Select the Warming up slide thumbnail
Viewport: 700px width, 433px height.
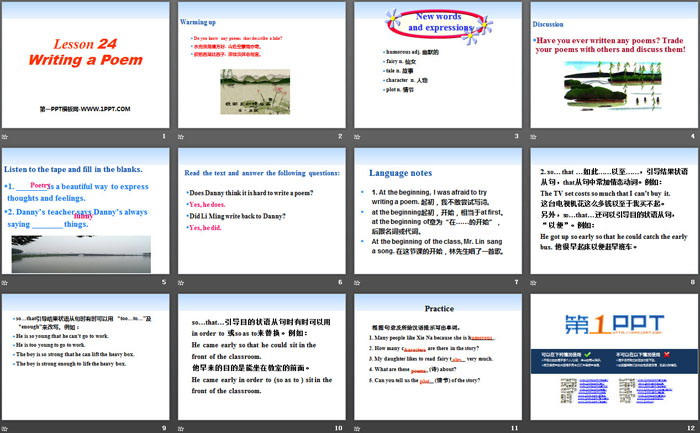coord(262,65)
